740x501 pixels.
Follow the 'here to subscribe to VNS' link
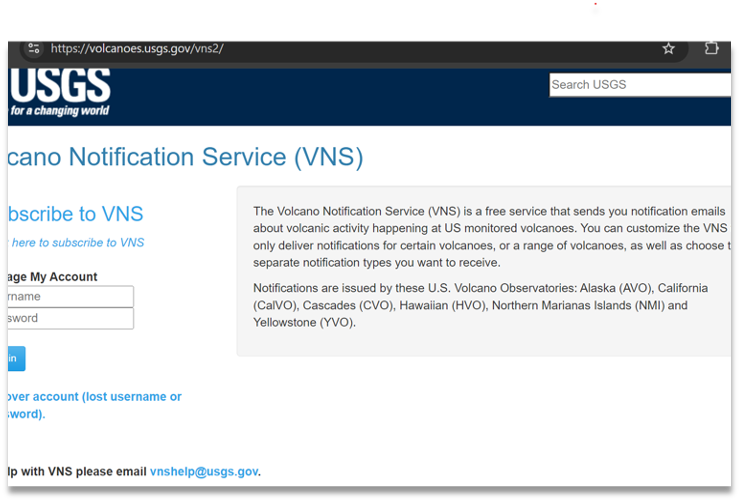pyautogui.click(x=76, y=242)
